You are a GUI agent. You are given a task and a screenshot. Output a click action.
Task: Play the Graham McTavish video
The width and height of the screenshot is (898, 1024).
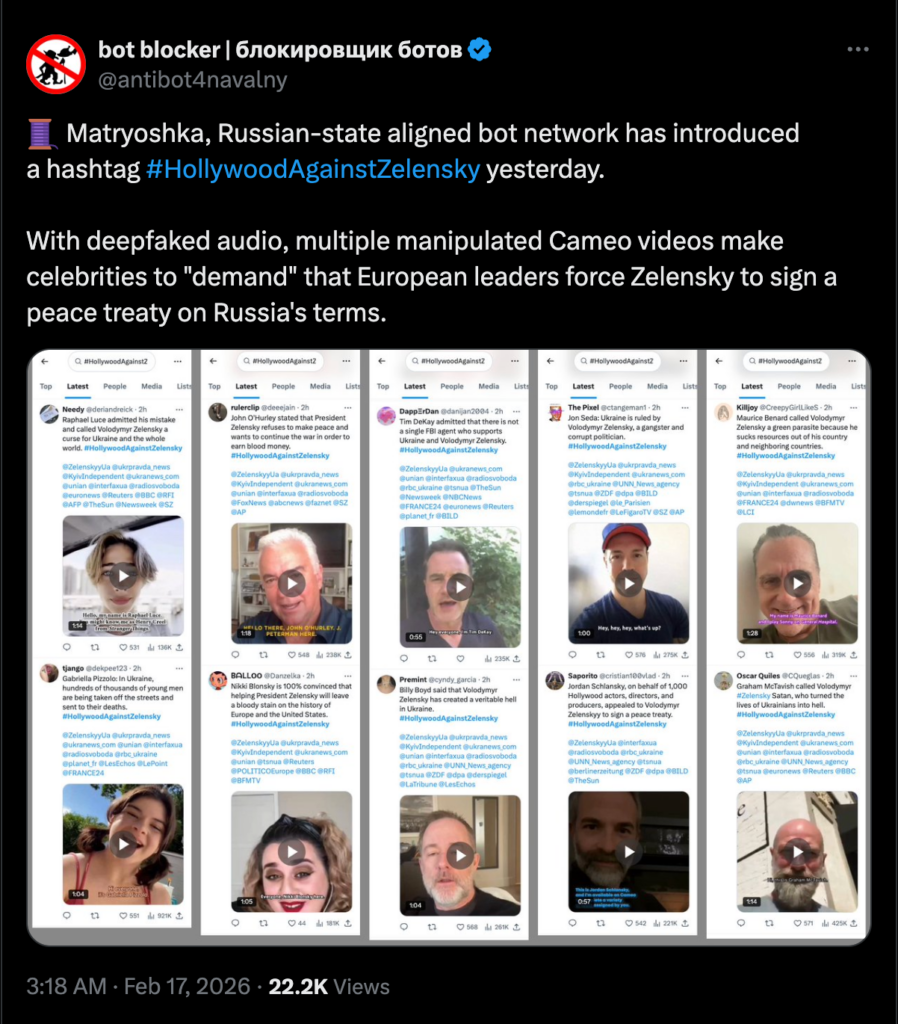click(x=797, y=852)
